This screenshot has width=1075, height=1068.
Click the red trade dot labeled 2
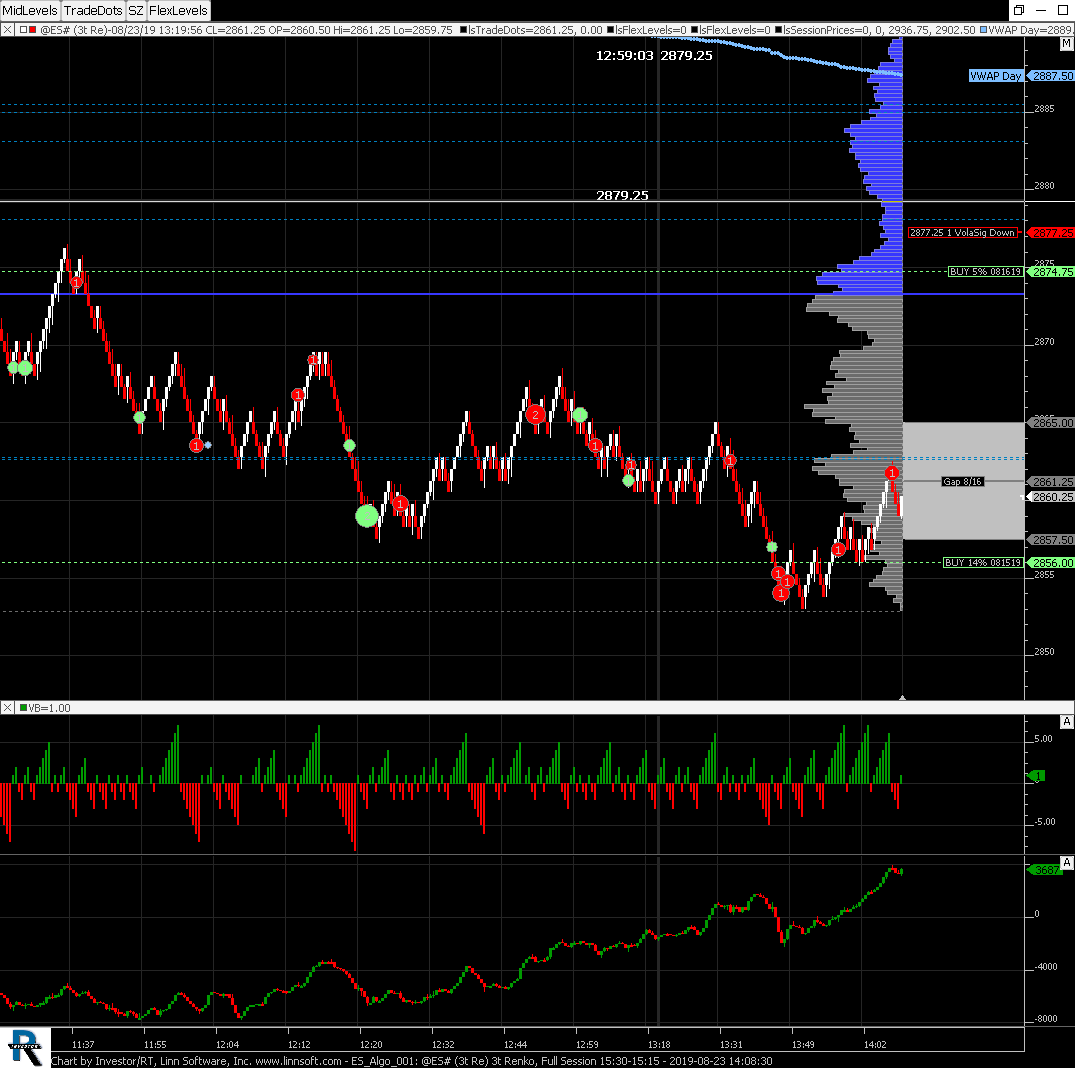tap(535, 414)
